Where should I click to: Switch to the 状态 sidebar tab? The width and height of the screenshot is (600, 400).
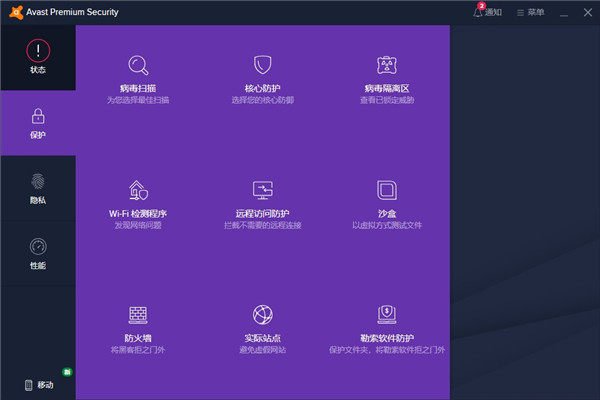click(38, 57)
